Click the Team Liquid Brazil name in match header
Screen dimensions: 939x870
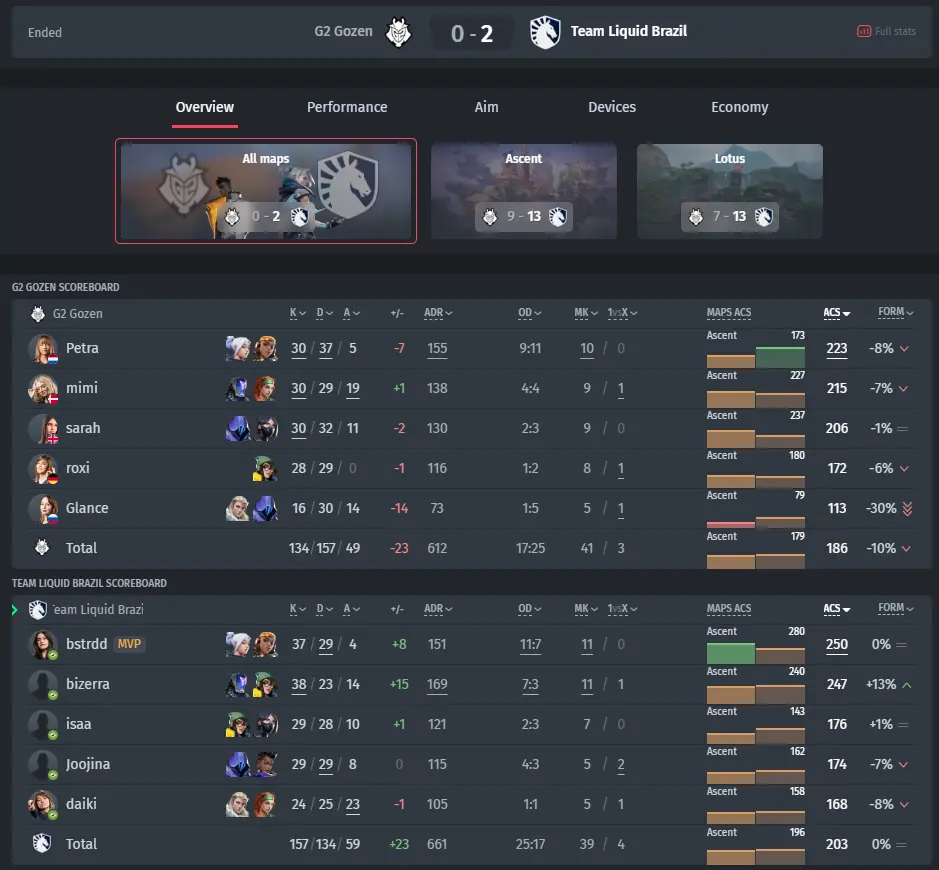(x=629, y=31)
